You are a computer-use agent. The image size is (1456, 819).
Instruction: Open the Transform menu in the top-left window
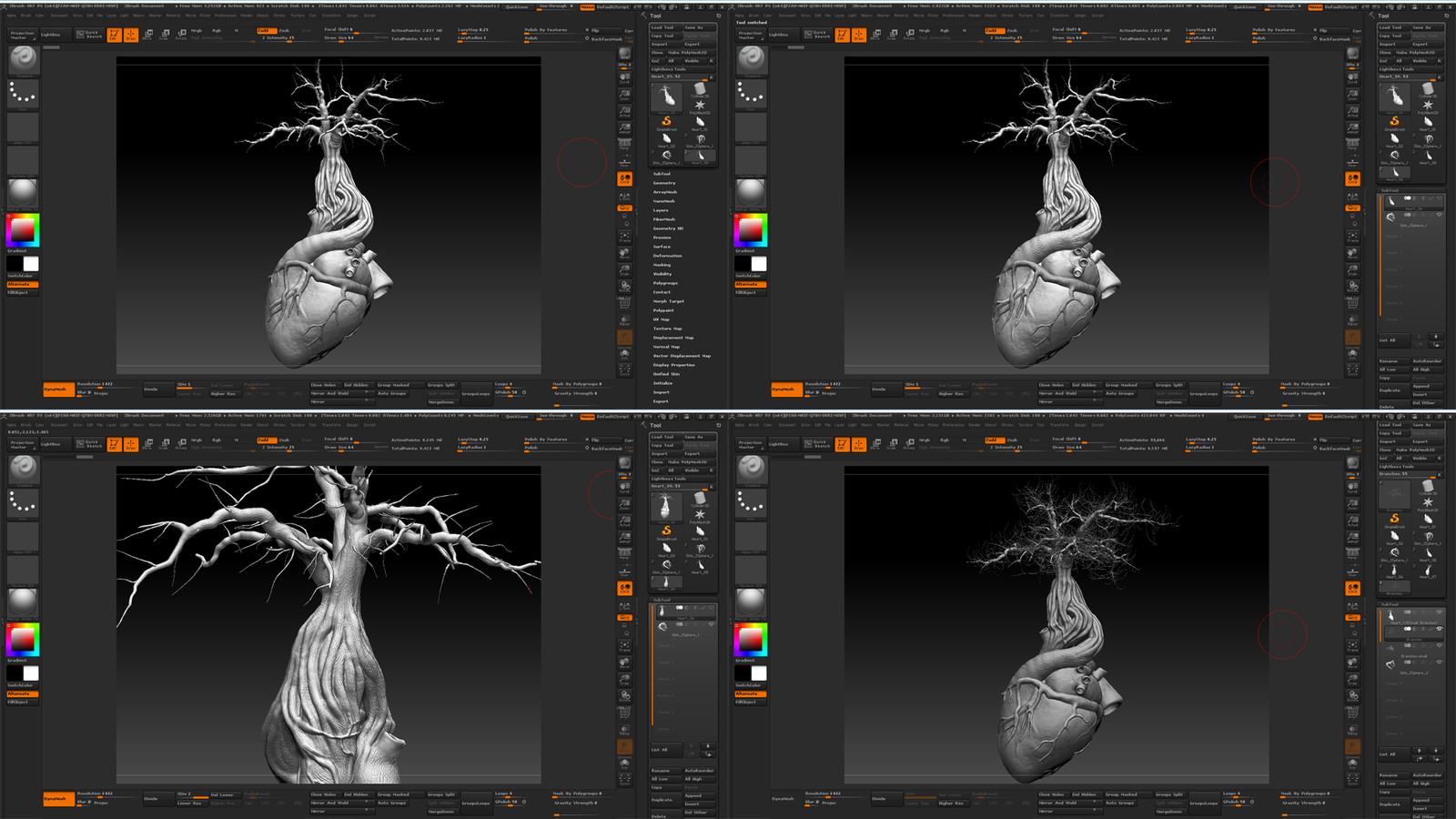pyautogui.click(x=331, y=15)
